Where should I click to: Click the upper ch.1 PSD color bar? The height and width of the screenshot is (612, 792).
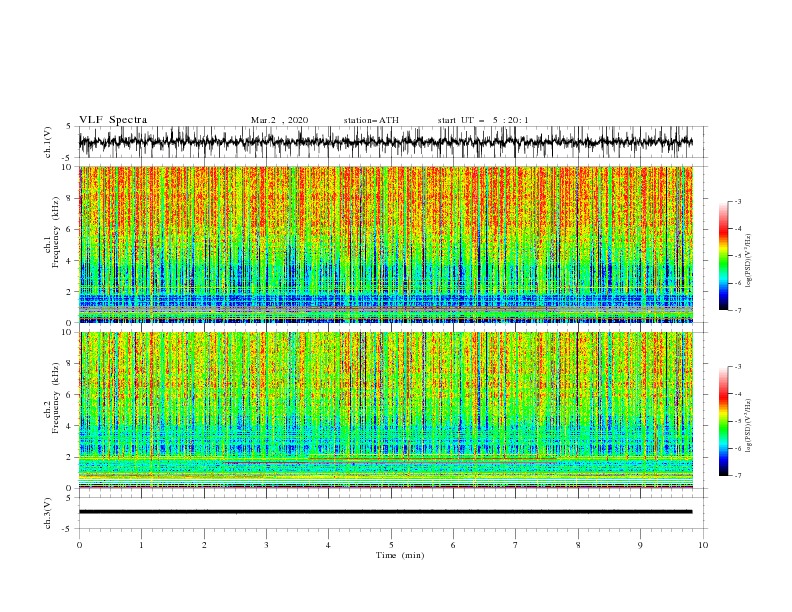click(724, 256)
